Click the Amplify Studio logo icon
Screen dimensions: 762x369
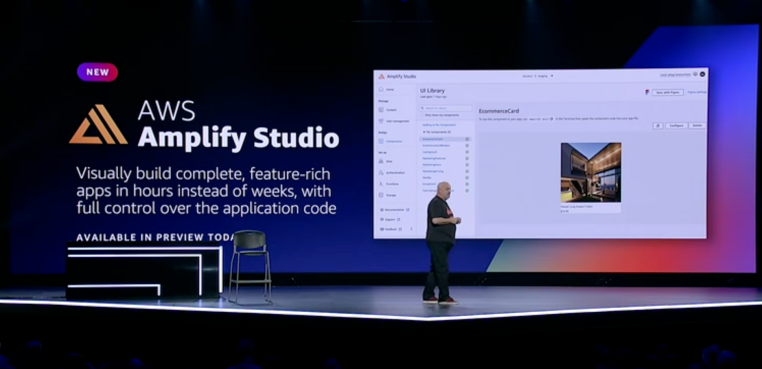coord(381,76)
